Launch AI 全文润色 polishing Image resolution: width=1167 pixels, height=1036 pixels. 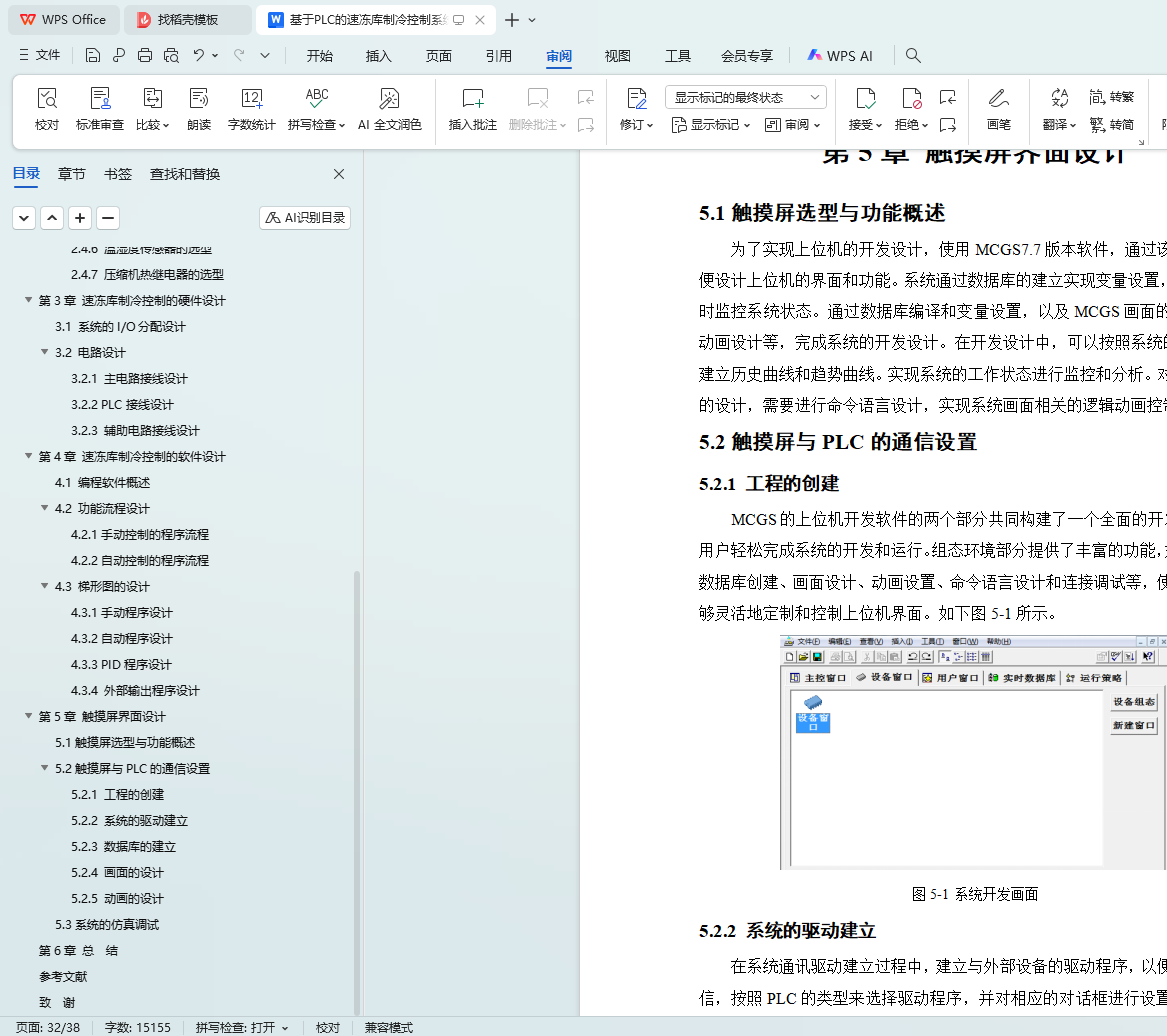tap(389, 109)
